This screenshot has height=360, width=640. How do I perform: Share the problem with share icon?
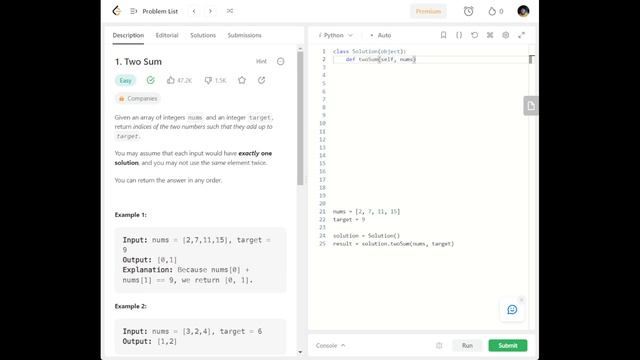click(x=262, y=80)
